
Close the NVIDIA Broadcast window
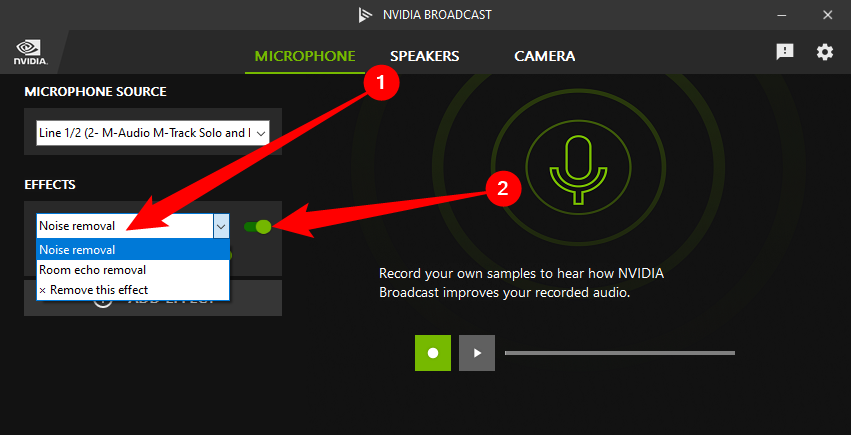coord(827,15)
